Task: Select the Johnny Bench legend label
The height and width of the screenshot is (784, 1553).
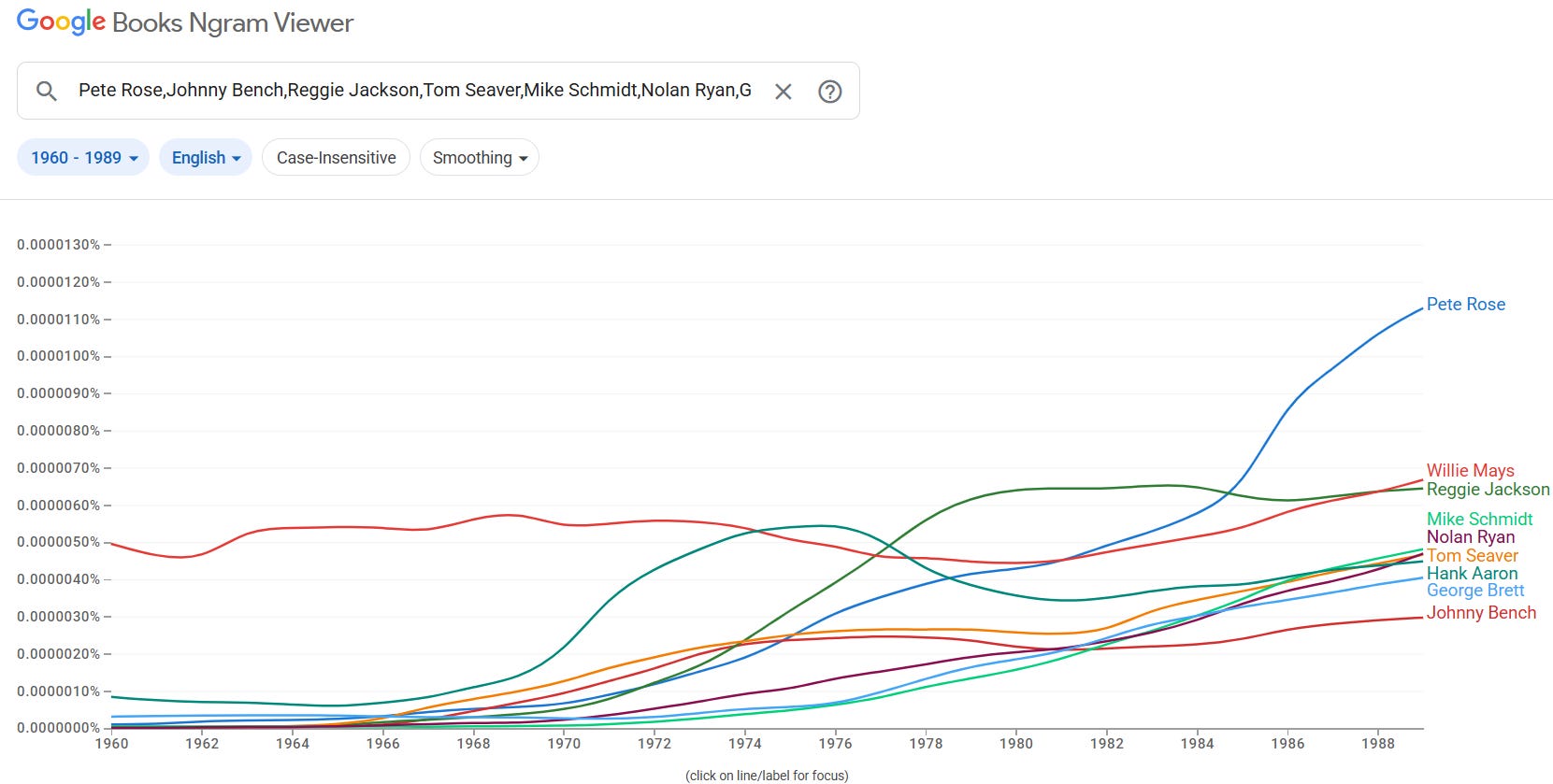Action: click(1482, 612)
